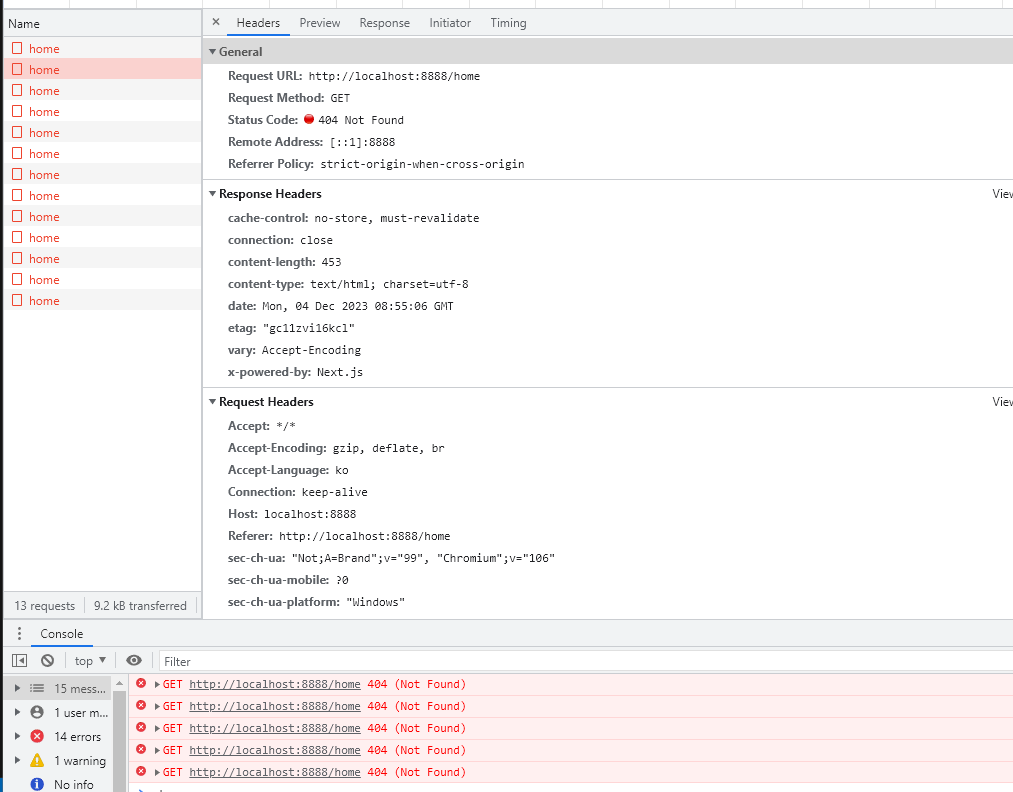
Task: Select the first 'home' request in the list
Action: pyautogui.click(x=103, y=48)
